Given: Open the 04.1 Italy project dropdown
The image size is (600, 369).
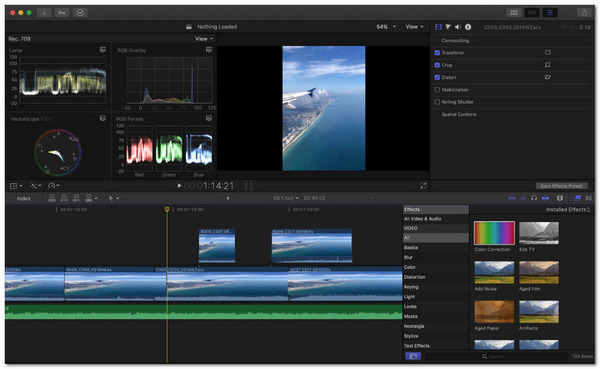Looking at the screenshot, I should 286,198.
